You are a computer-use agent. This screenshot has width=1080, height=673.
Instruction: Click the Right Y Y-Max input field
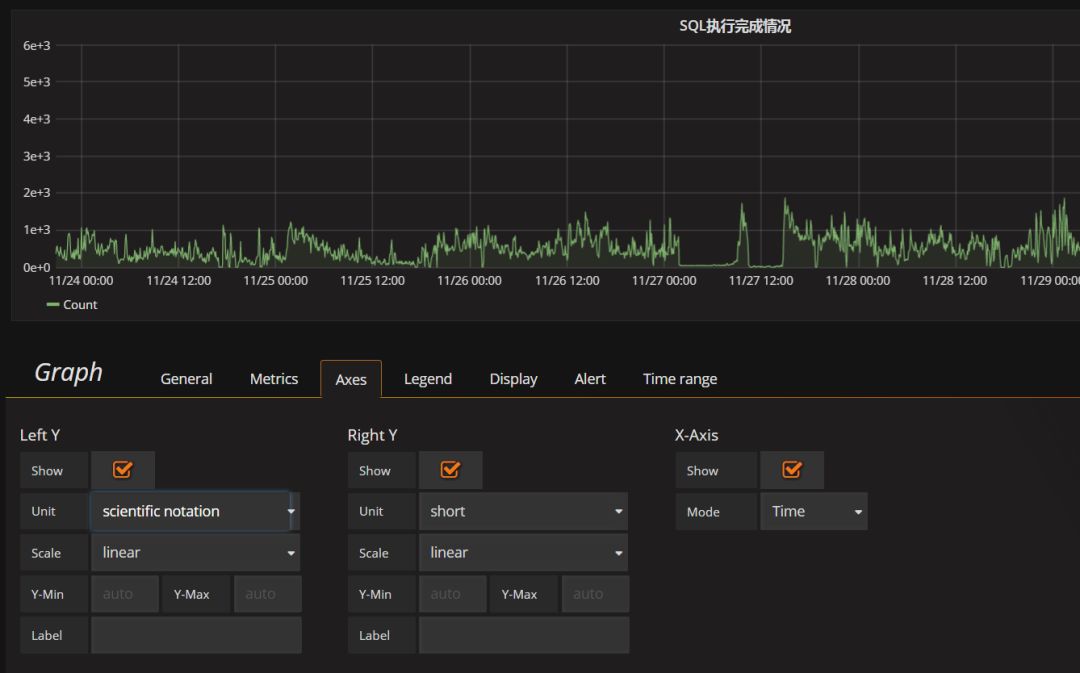(x=595, y=594)
